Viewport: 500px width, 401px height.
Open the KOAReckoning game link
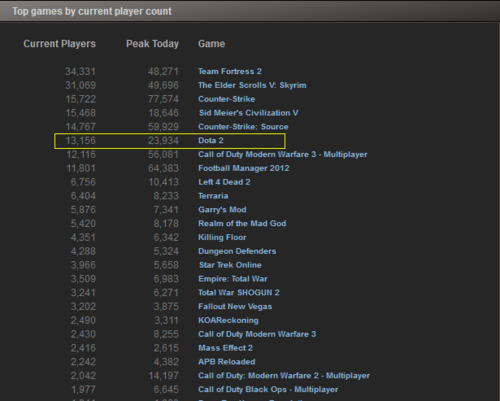pyautogui.click(x=228, y=320)
